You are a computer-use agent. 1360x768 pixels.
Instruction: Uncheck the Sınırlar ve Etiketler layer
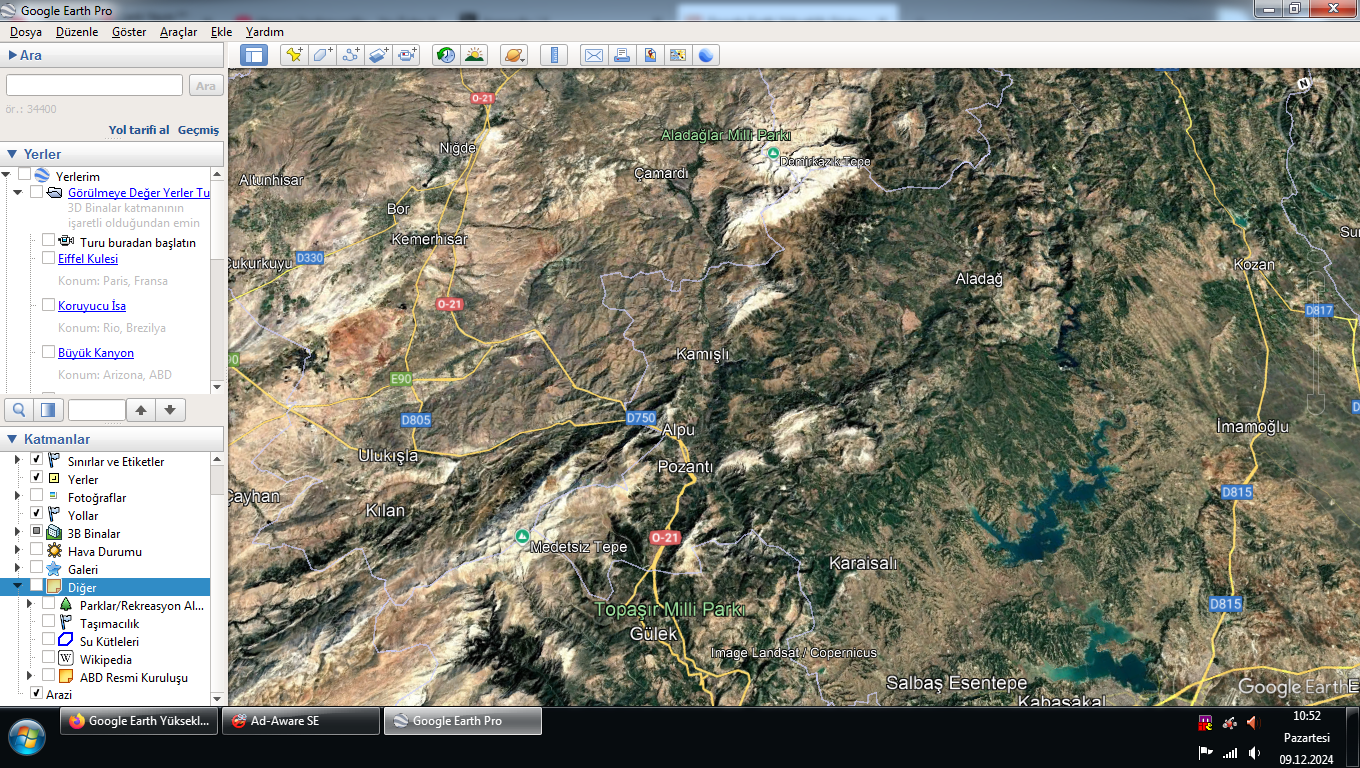[x=37, y=459]
